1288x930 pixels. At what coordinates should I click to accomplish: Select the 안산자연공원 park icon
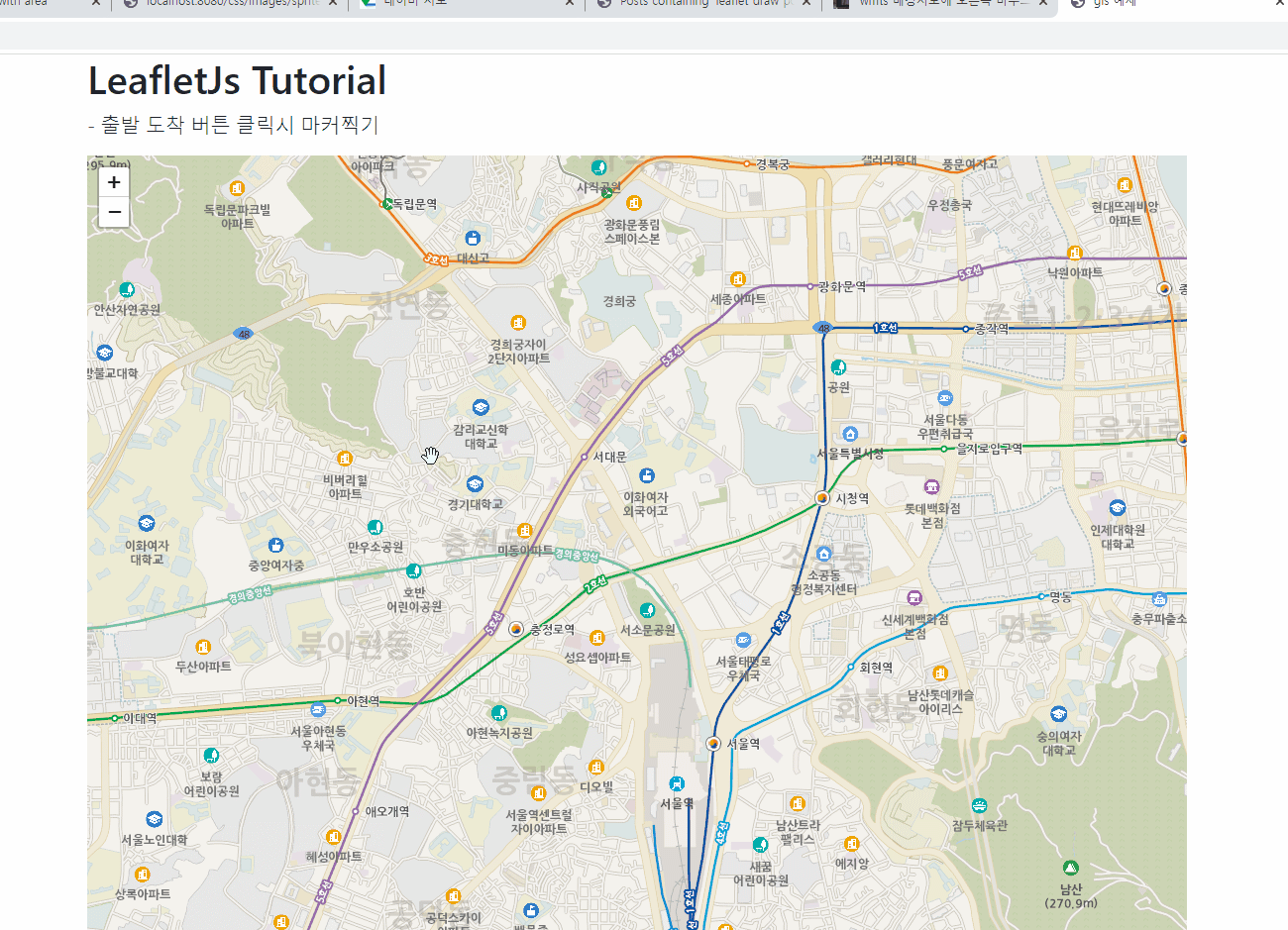(x=127, y=289)
